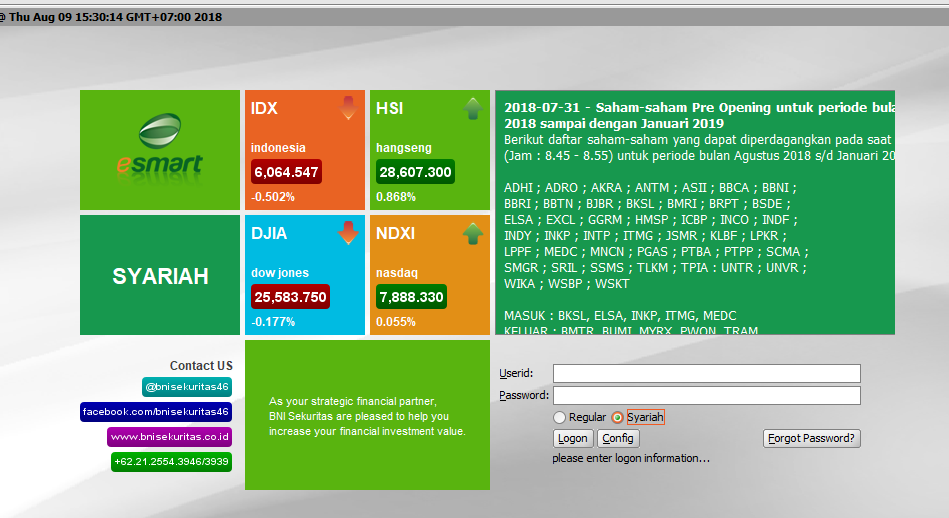
Task: Open facebook.com/bnisekuritas46 link
Action: [x=156, y=411]
